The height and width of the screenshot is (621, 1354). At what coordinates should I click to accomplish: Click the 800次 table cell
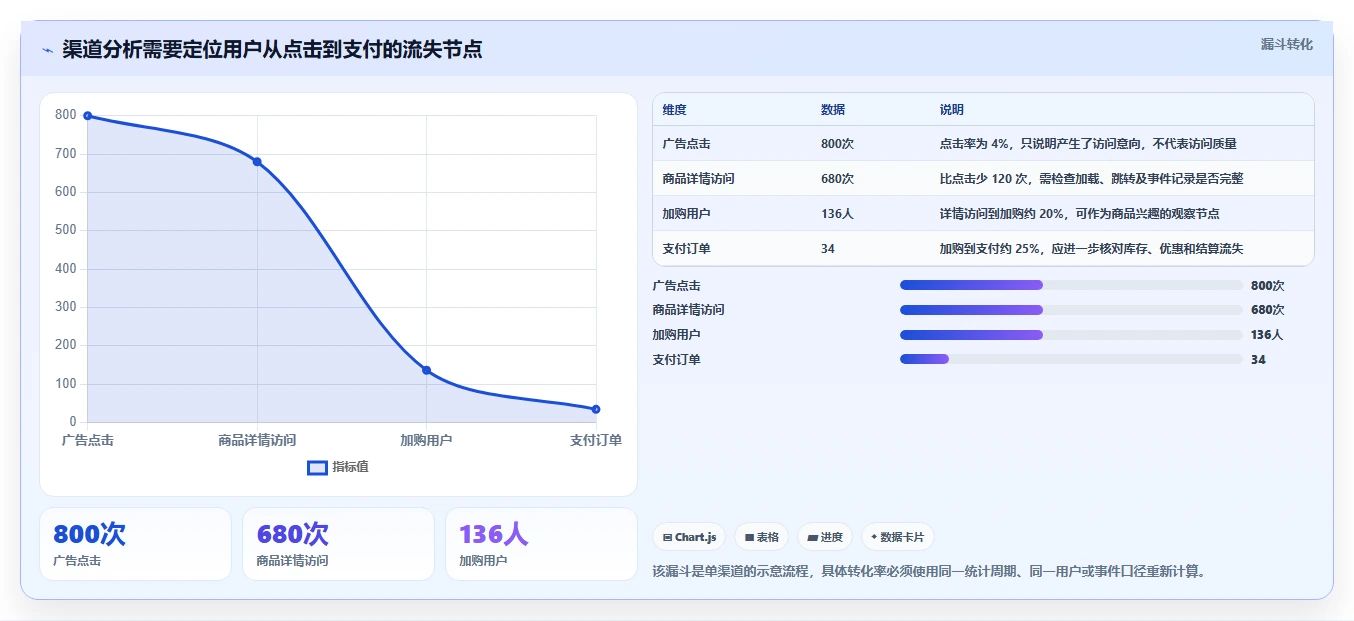pyautogui.click(x=837, y=144)
